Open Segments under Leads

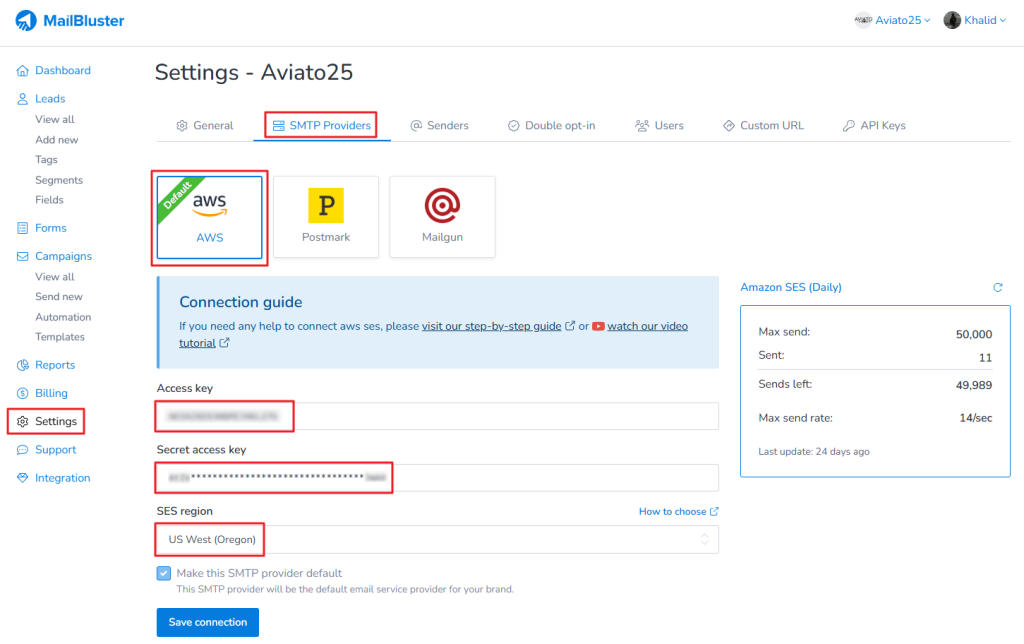[59, 180]
